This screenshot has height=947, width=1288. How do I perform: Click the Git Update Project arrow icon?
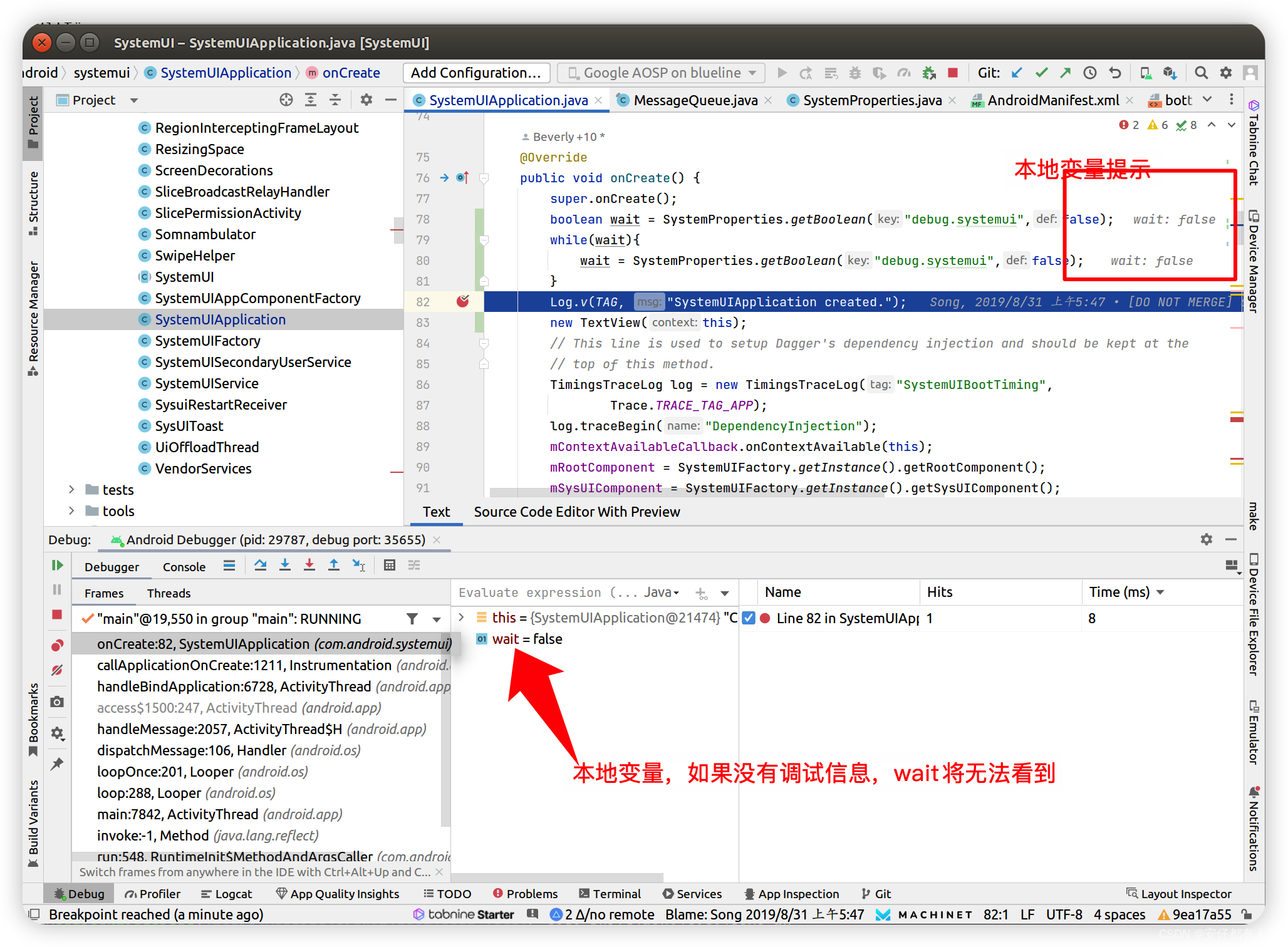[1017, 73]
